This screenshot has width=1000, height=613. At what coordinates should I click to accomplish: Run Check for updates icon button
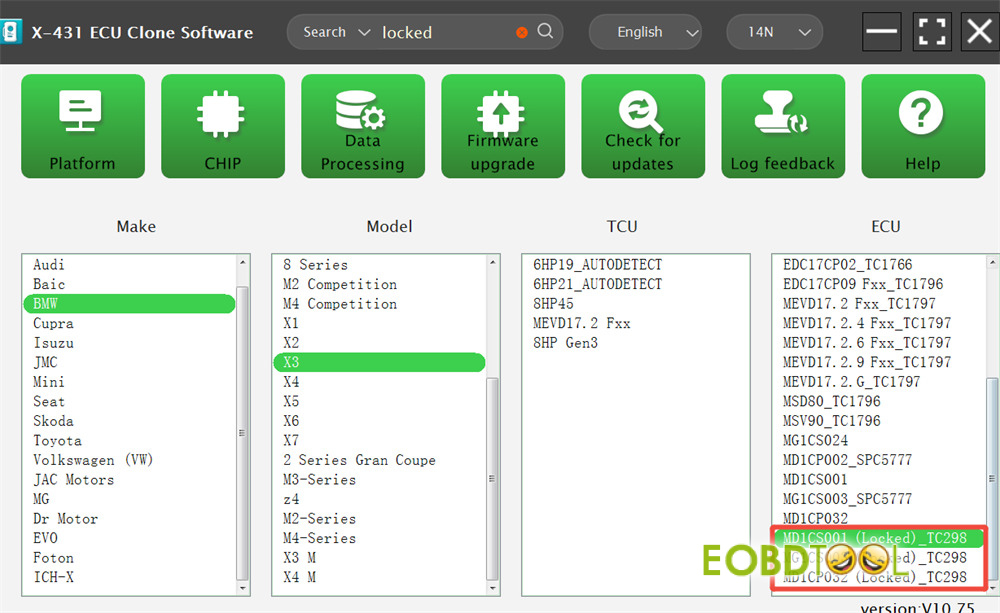pyautogui.click(x=643, y=126)
